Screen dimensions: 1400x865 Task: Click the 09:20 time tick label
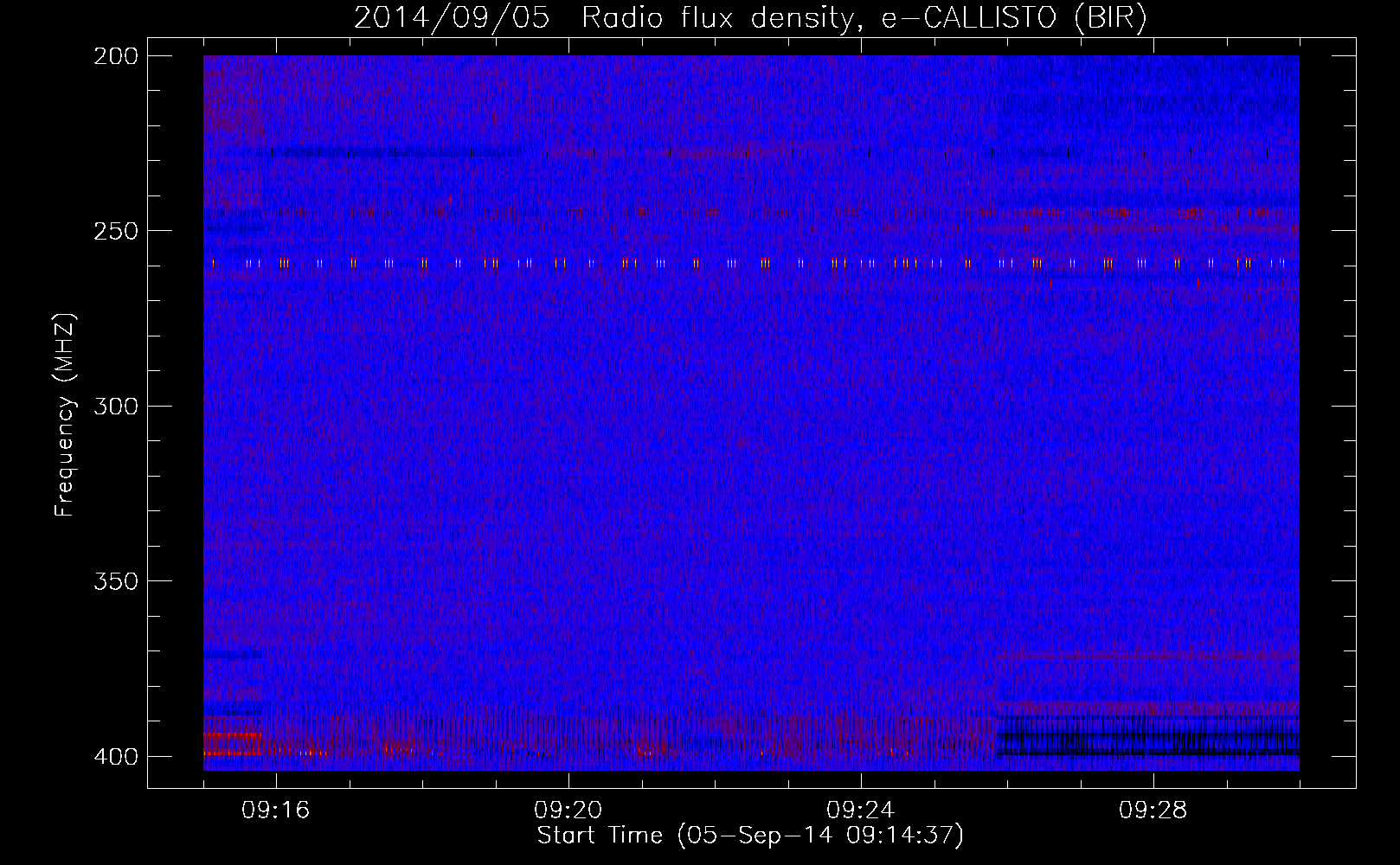568,811
